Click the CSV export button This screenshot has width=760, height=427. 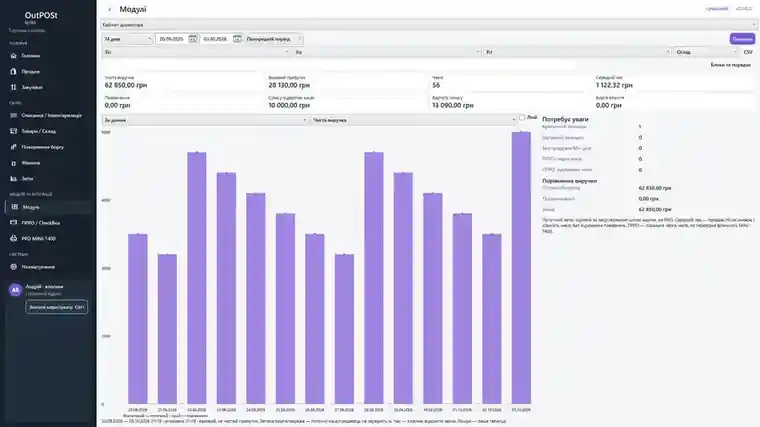point(748,52)
